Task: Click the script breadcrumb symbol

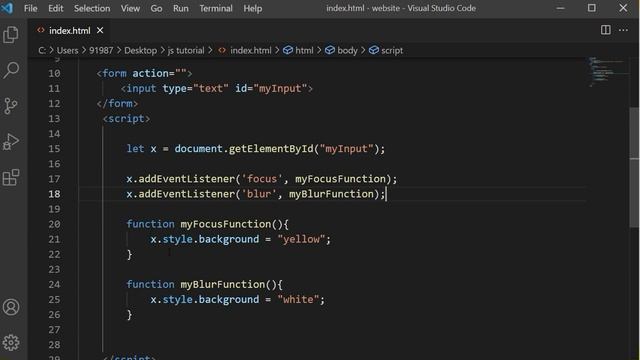Action: (x=386, y=50)
